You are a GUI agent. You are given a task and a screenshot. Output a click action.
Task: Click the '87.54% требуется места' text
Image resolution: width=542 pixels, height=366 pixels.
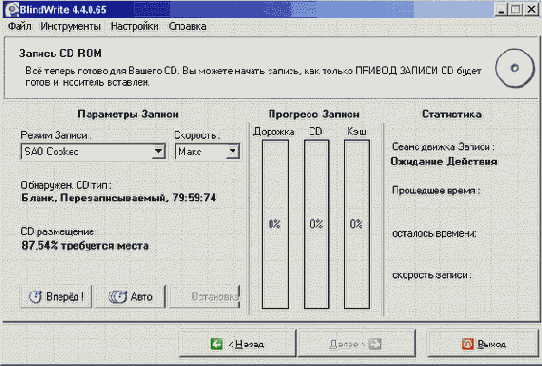(x=85, y=246)
